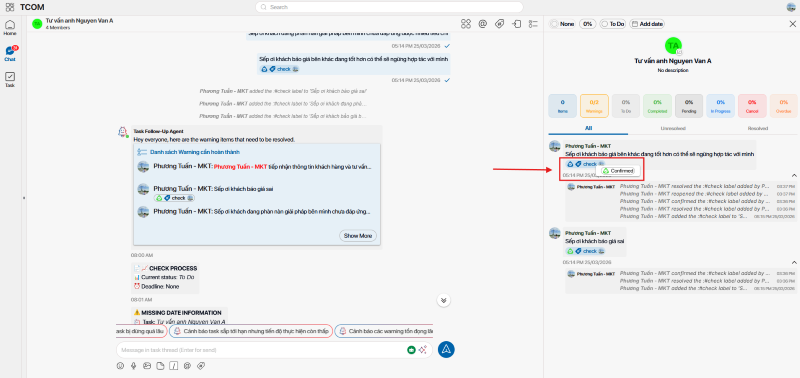Select the None priority option
This screenshot has height=378, width=800.
[x=562, y=24]
